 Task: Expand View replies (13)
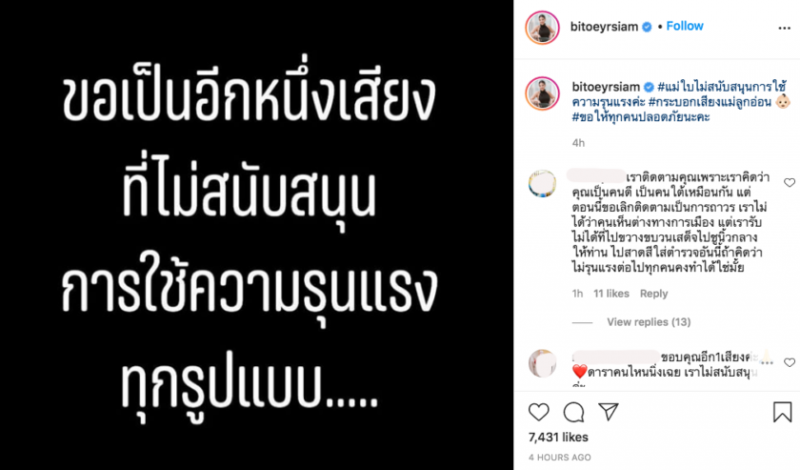pyautogui.click(x=648, y=322)
